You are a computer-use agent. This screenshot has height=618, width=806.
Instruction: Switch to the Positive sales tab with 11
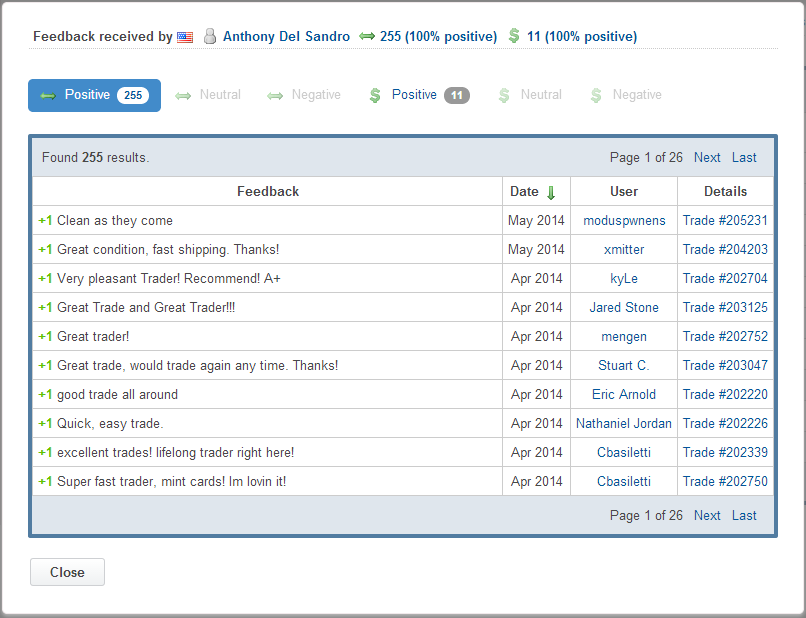418,95
